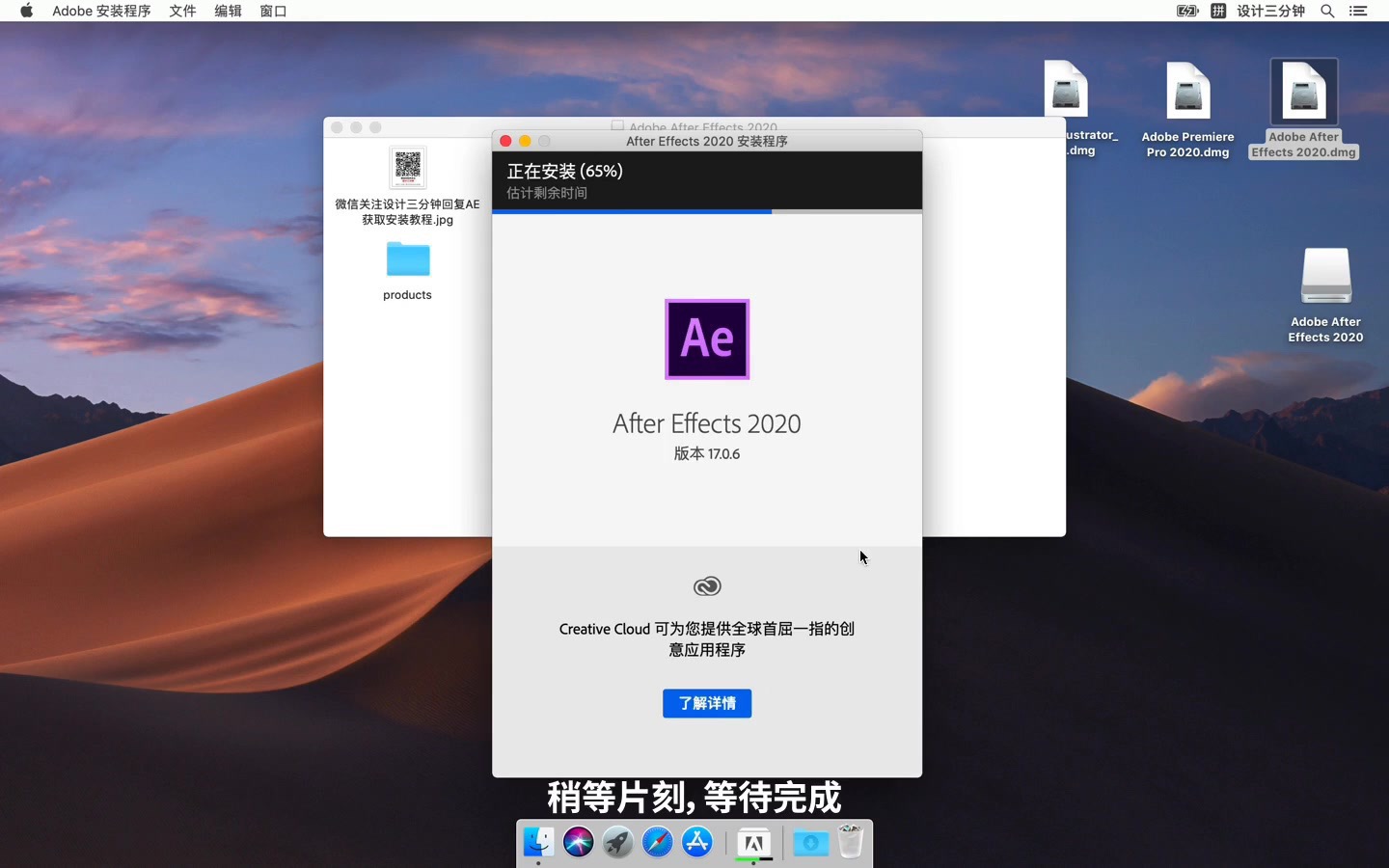Open the input method icon

click(x=1218, y=11)
